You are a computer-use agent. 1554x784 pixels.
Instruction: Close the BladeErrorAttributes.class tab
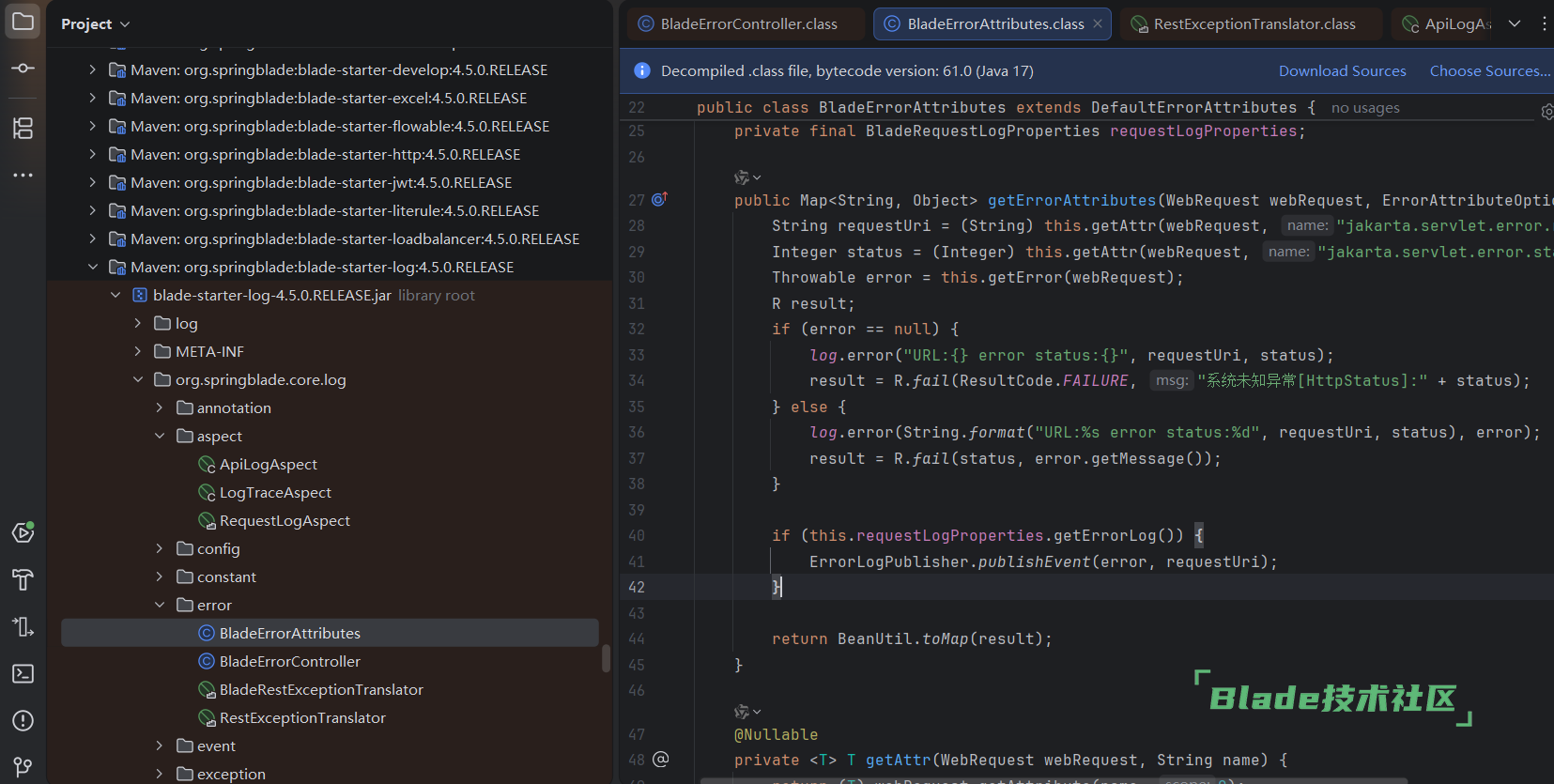click(x=1098, y=24)
